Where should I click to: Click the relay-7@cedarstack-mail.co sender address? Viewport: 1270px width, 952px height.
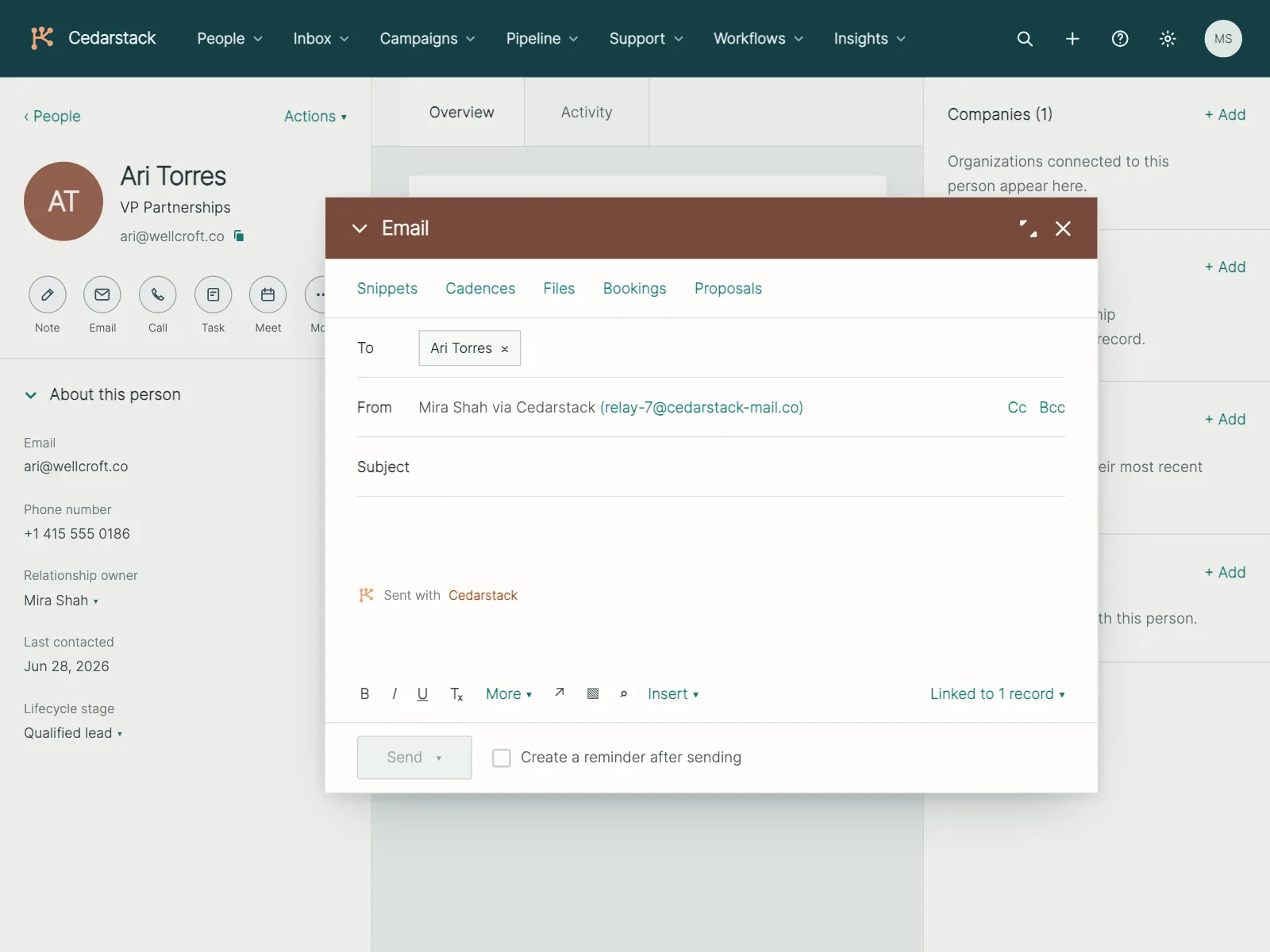(x=702, y=408)
